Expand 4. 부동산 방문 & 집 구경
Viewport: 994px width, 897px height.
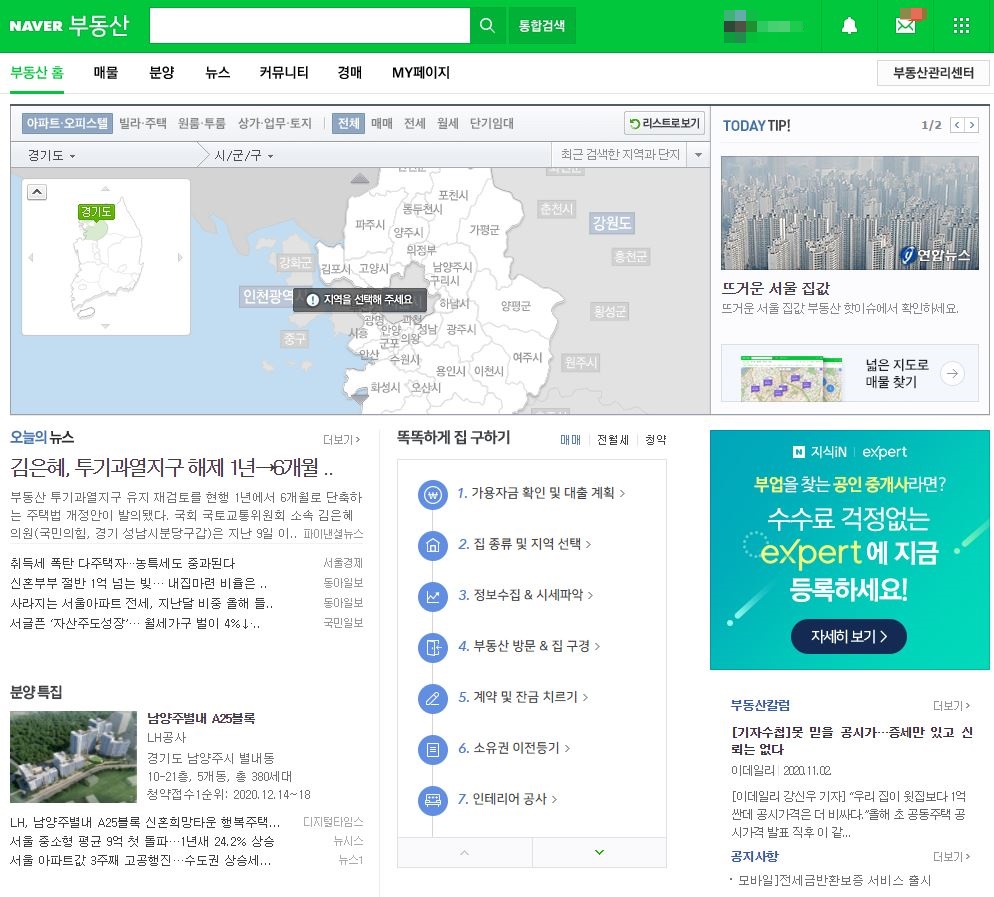[x=529, y=646]
